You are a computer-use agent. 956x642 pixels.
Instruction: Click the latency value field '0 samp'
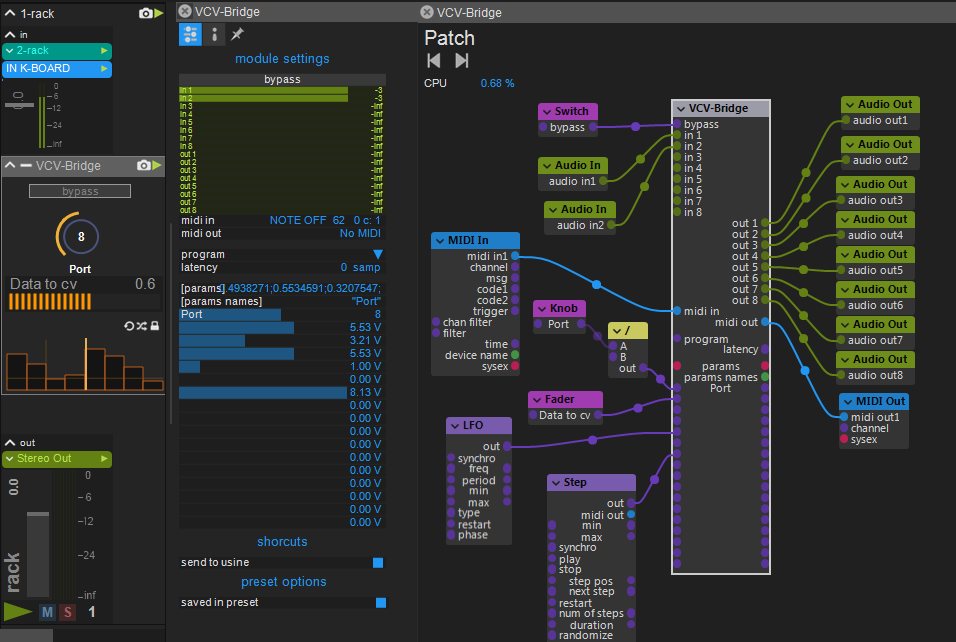pyautogui.click(x=360, y=267)
